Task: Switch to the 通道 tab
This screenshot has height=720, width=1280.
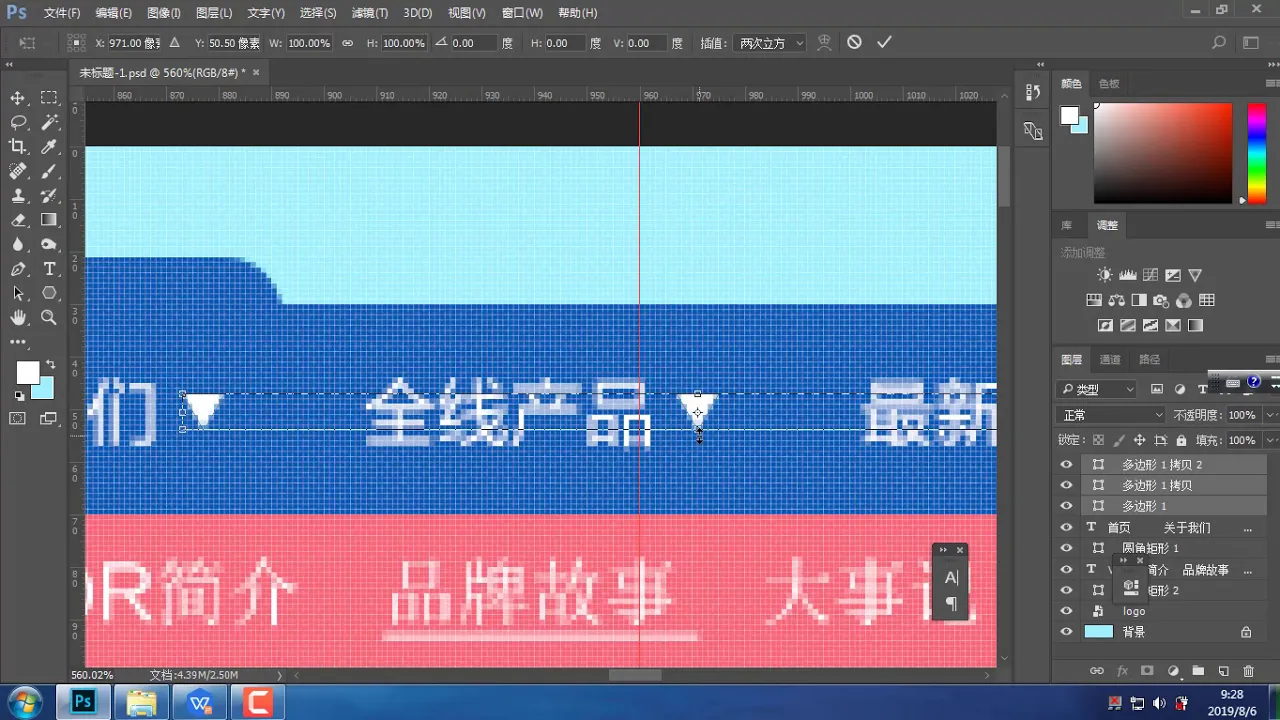Action: click(1110, 360)
